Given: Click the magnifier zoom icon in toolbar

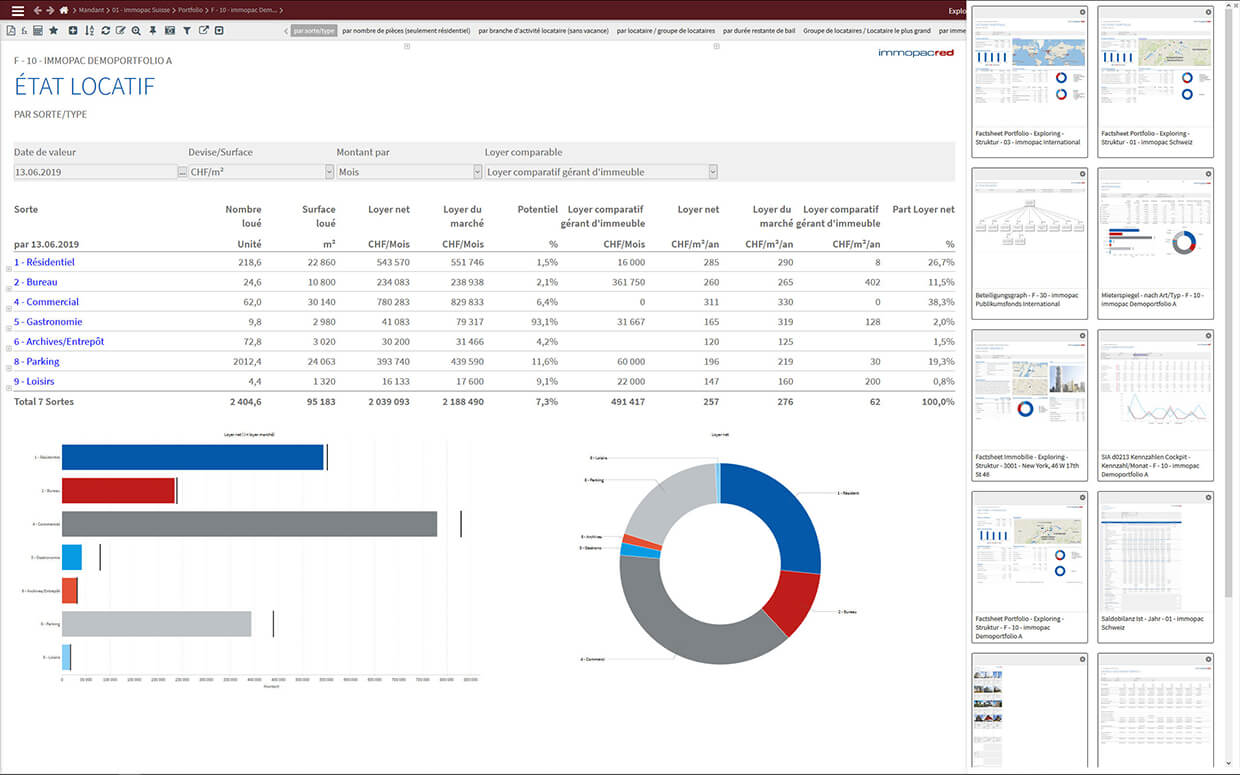Looking at the screenshot, I should [x=136, y=31].
